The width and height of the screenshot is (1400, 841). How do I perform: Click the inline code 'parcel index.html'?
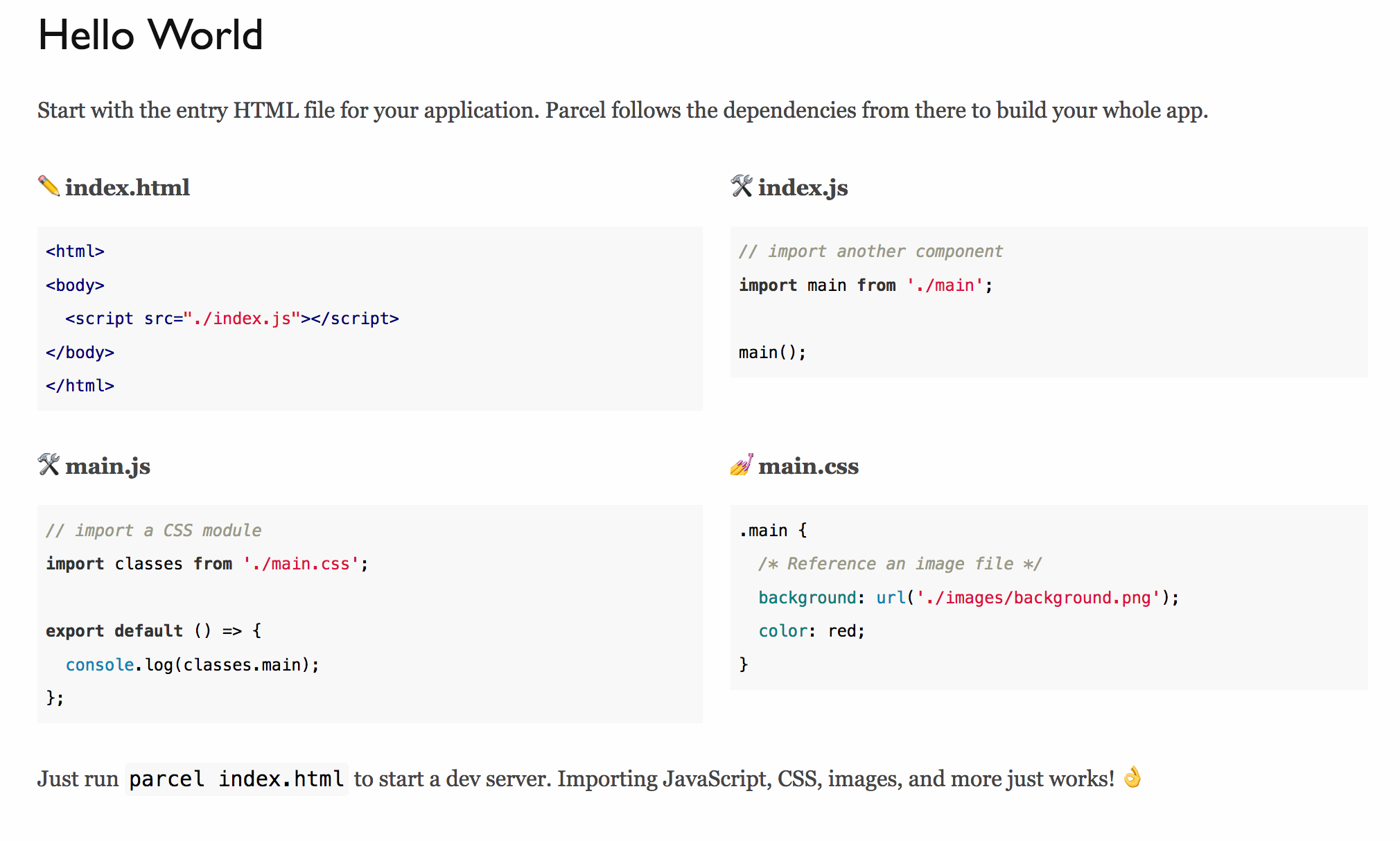[236, 779]
